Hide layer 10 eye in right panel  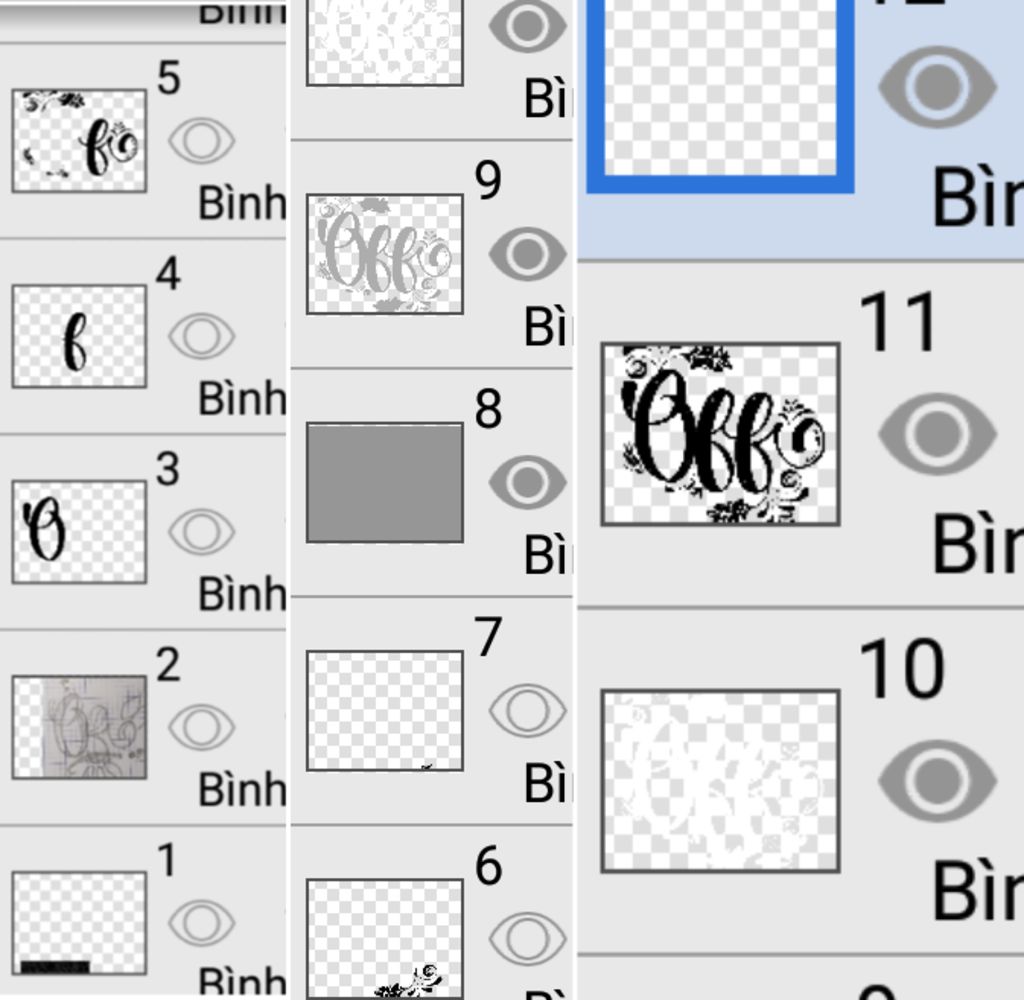pos(937,780)
